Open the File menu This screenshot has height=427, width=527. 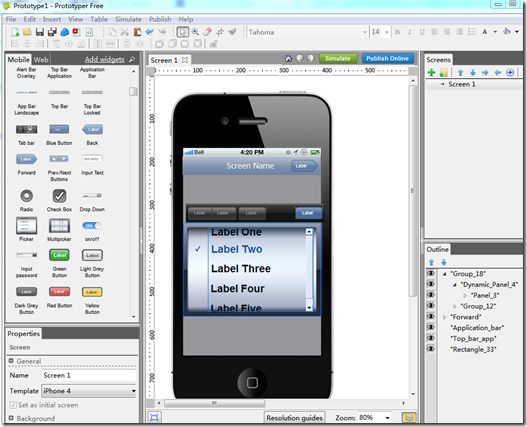pyautogui.click(x=11, y=19)
